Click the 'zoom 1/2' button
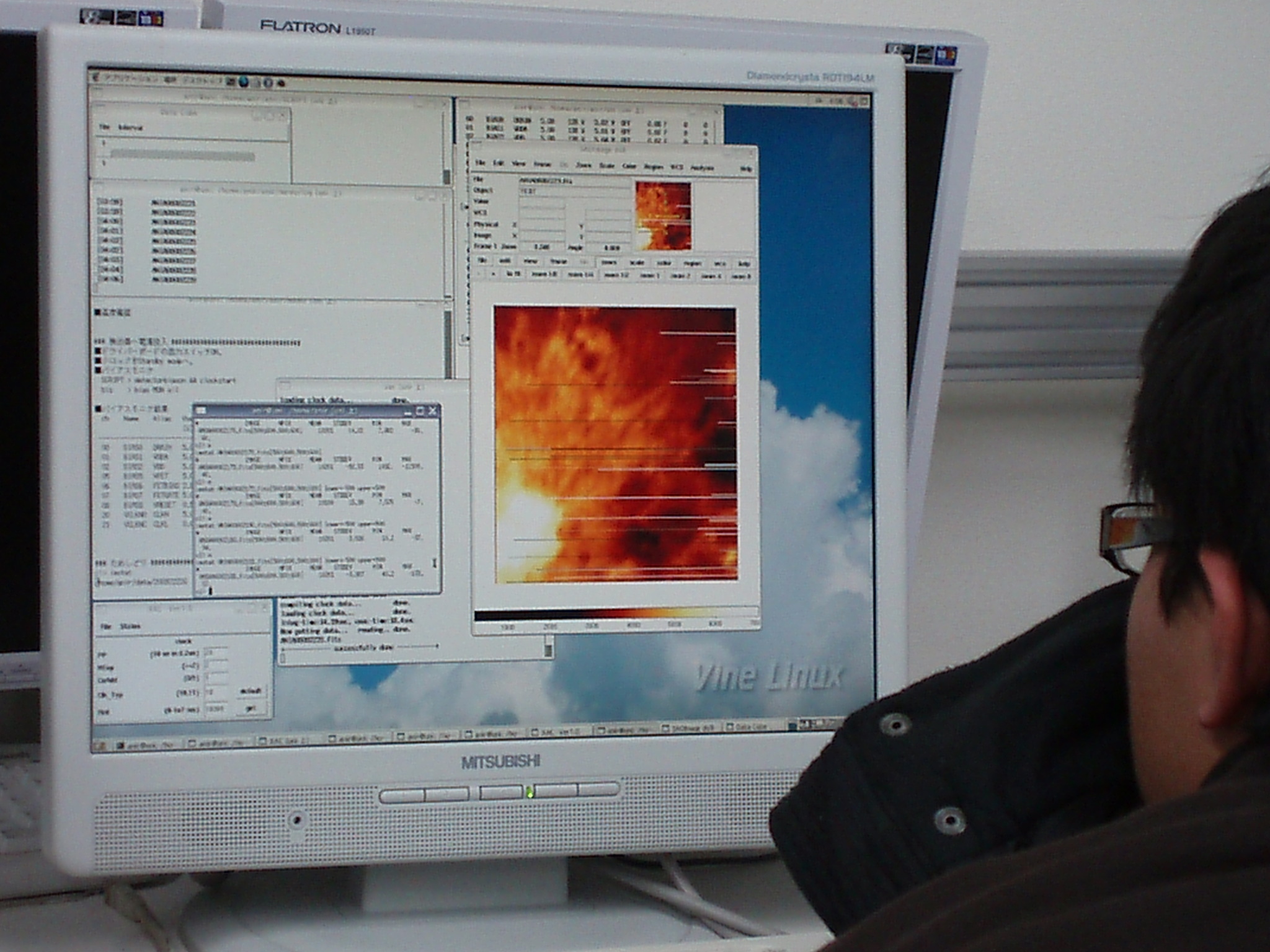Image resolution: width=1270 pixels, height=952 pixels. point(616,275)
